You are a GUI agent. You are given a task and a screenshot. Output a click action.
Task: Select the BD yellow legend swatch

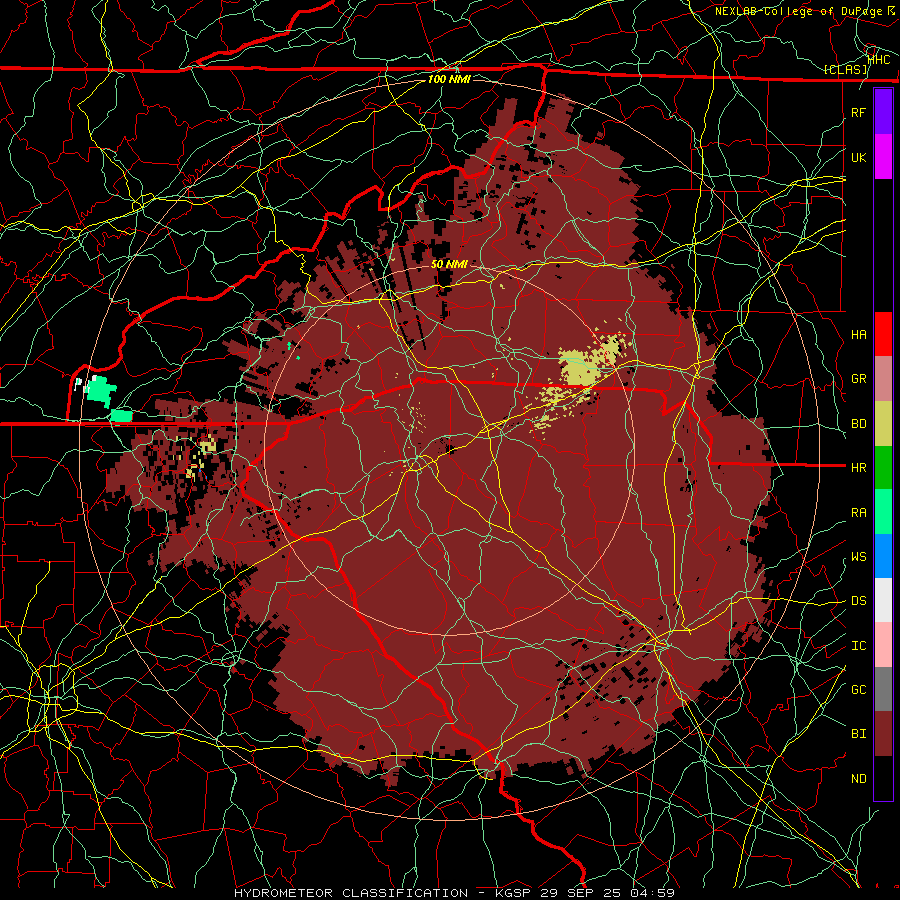tap(883, 424)
